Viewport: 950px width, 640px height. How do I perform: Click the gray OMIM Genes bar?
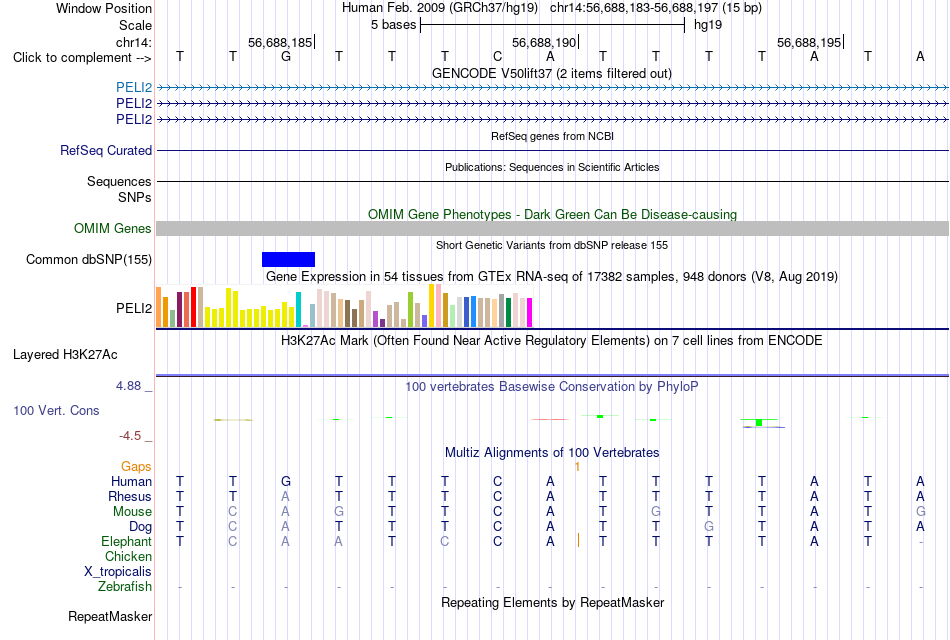[553, 228]
